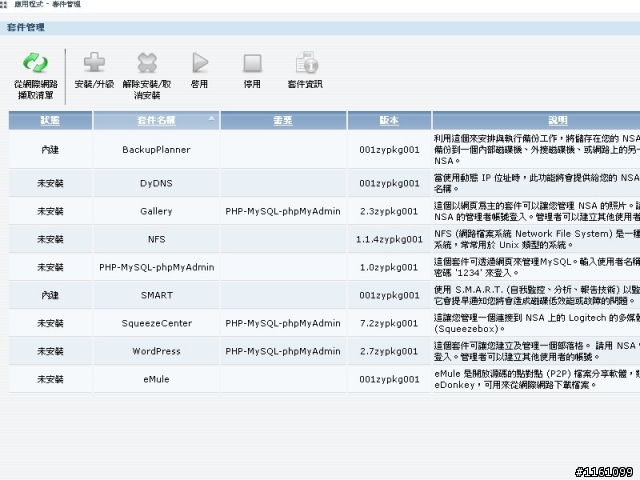
Task: Select the NFS package name
Action: [157, 239]
